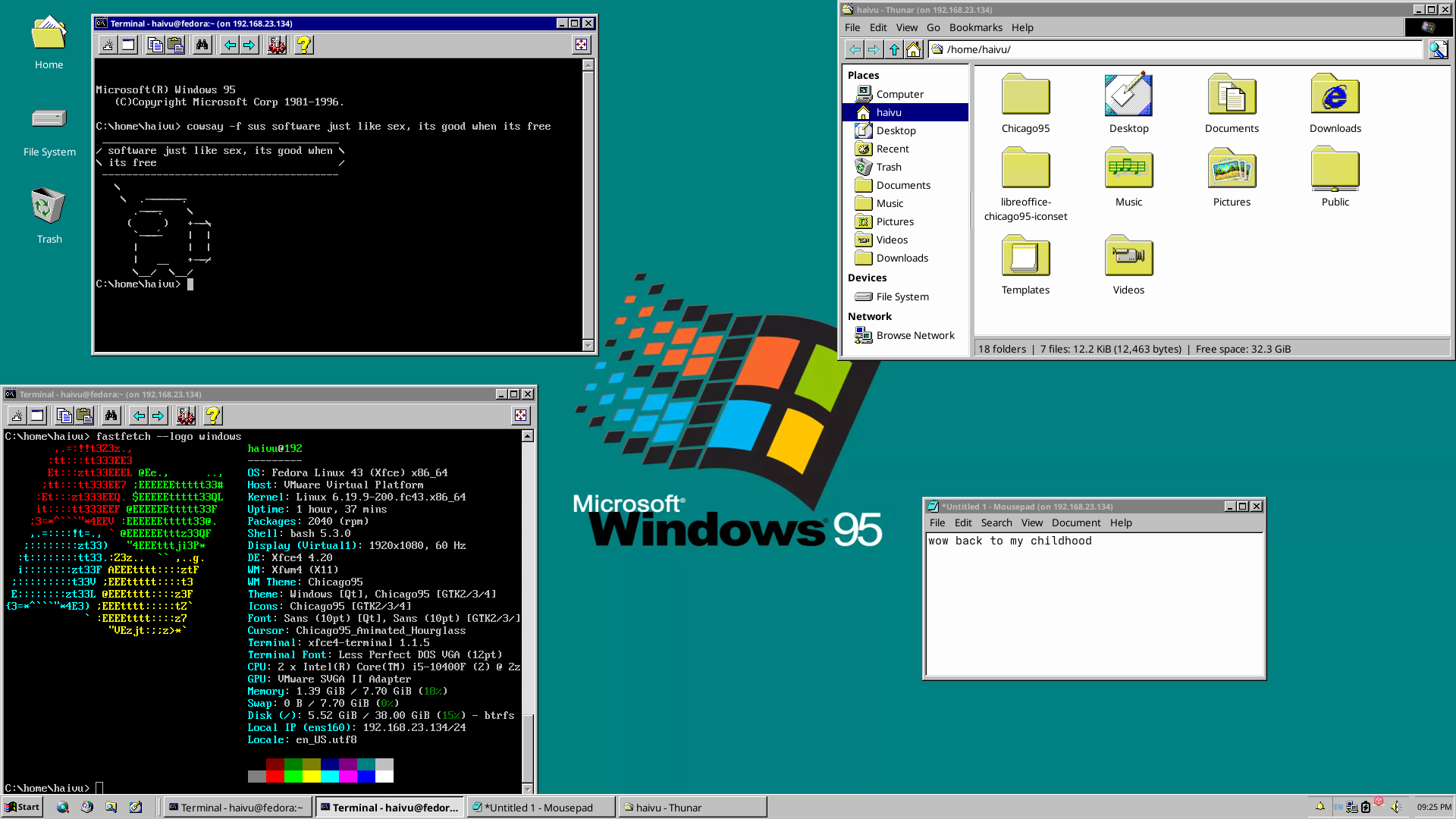This screenshot has width=1456, height=819.
Task: Click the Help question mark icon in Terminal
Action: pos(304,45)
